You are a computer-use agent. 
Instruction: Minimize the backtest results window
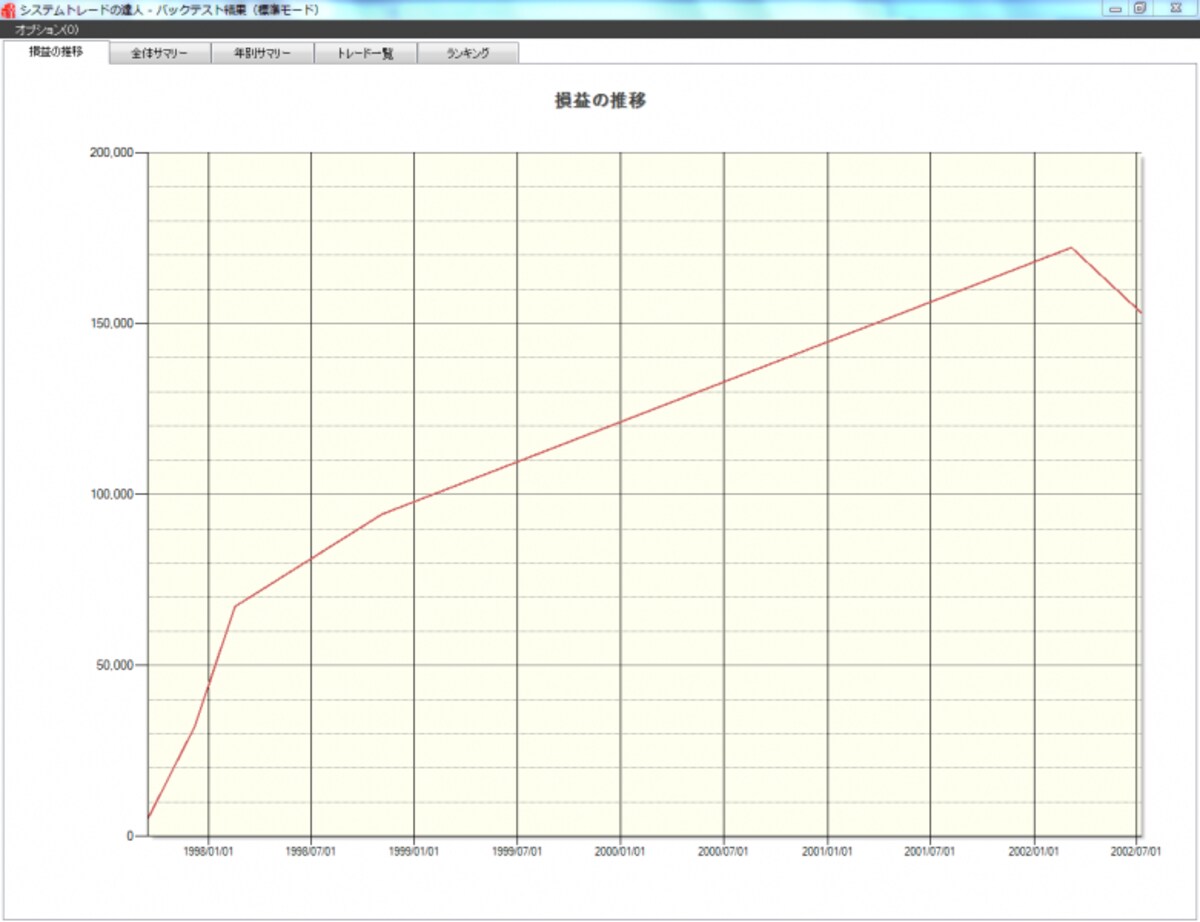(x=1115, y=9)
